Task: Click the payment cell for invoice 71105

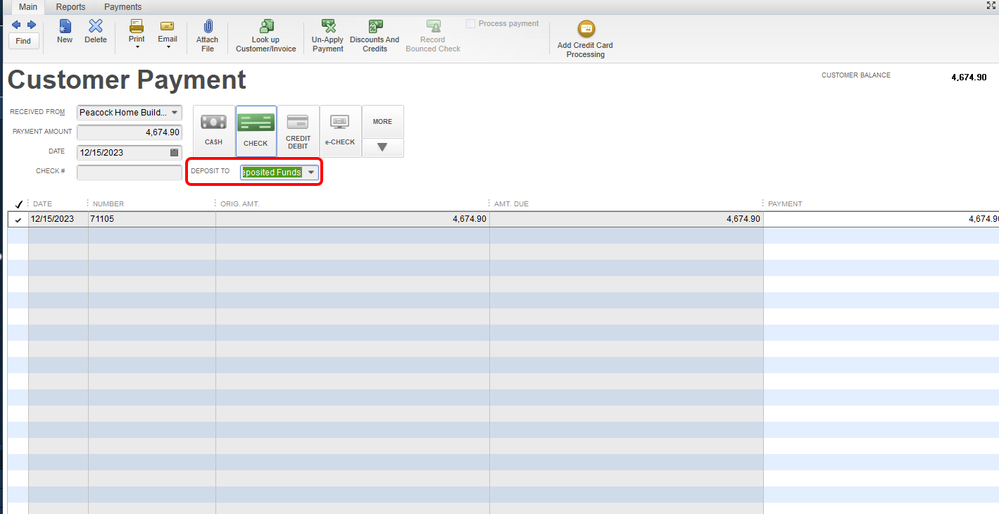Action: pos(881,219)
